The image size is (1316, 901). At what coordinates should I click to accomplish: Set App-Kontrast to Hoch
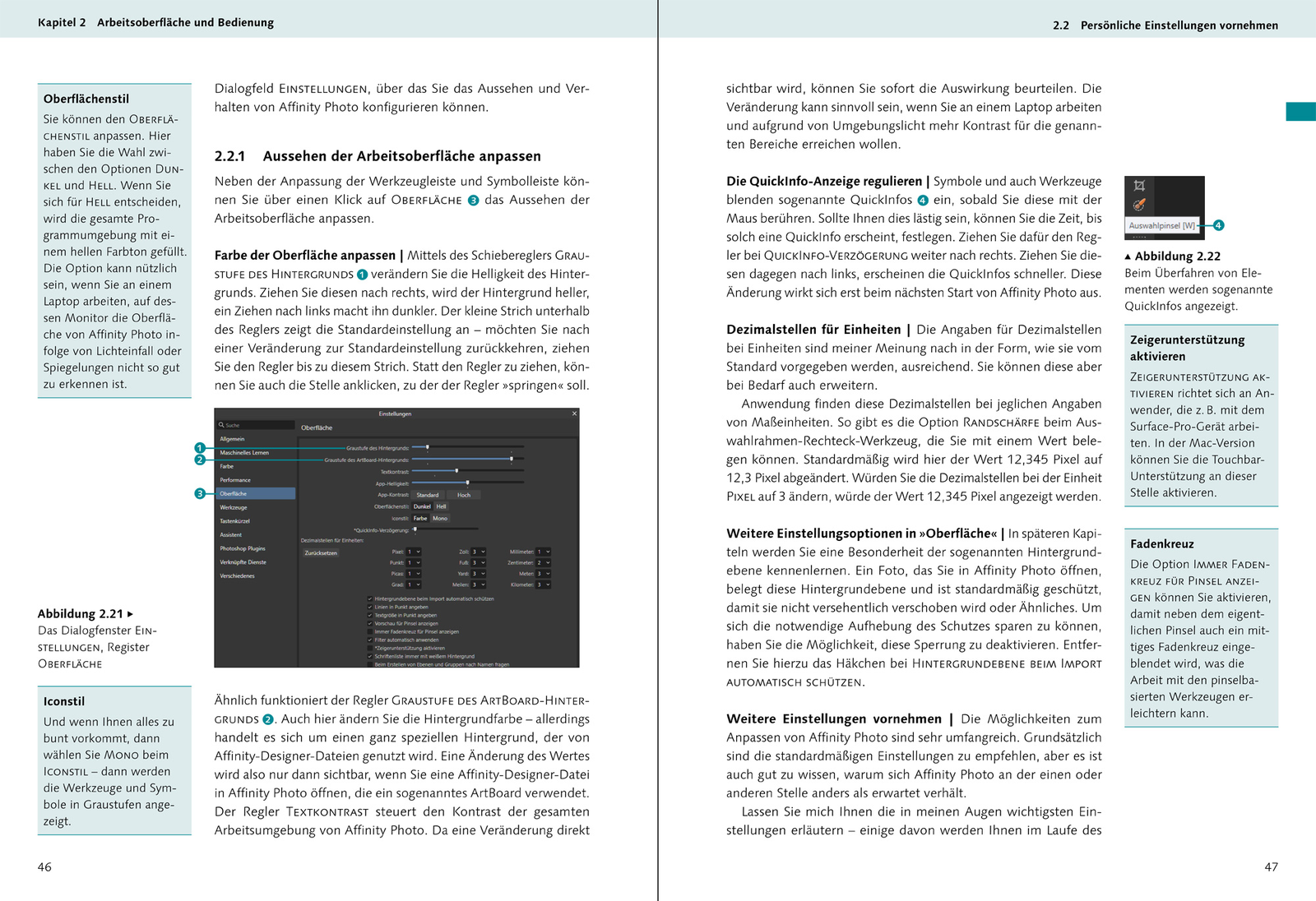pyautogui.click(x=464, y=495)
